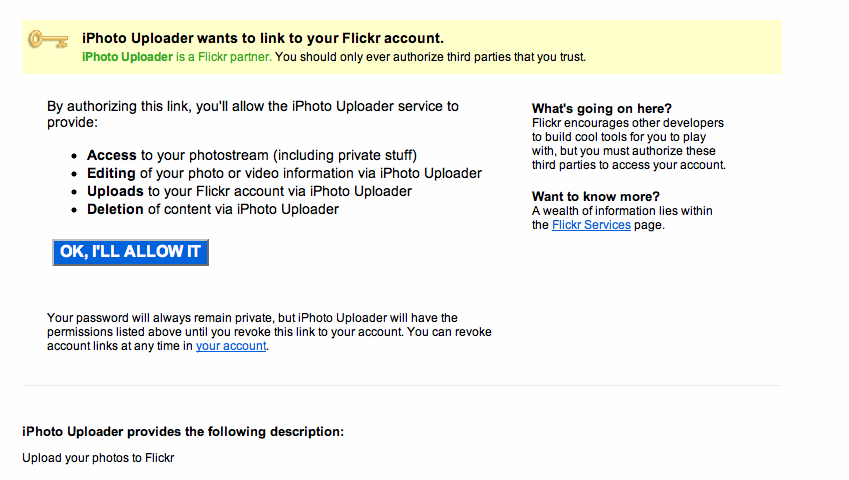The width and height of the screenshot is (849, 480).
Task: Click the Flickr encourages other developers paragraph
Action: coord(629,144)
